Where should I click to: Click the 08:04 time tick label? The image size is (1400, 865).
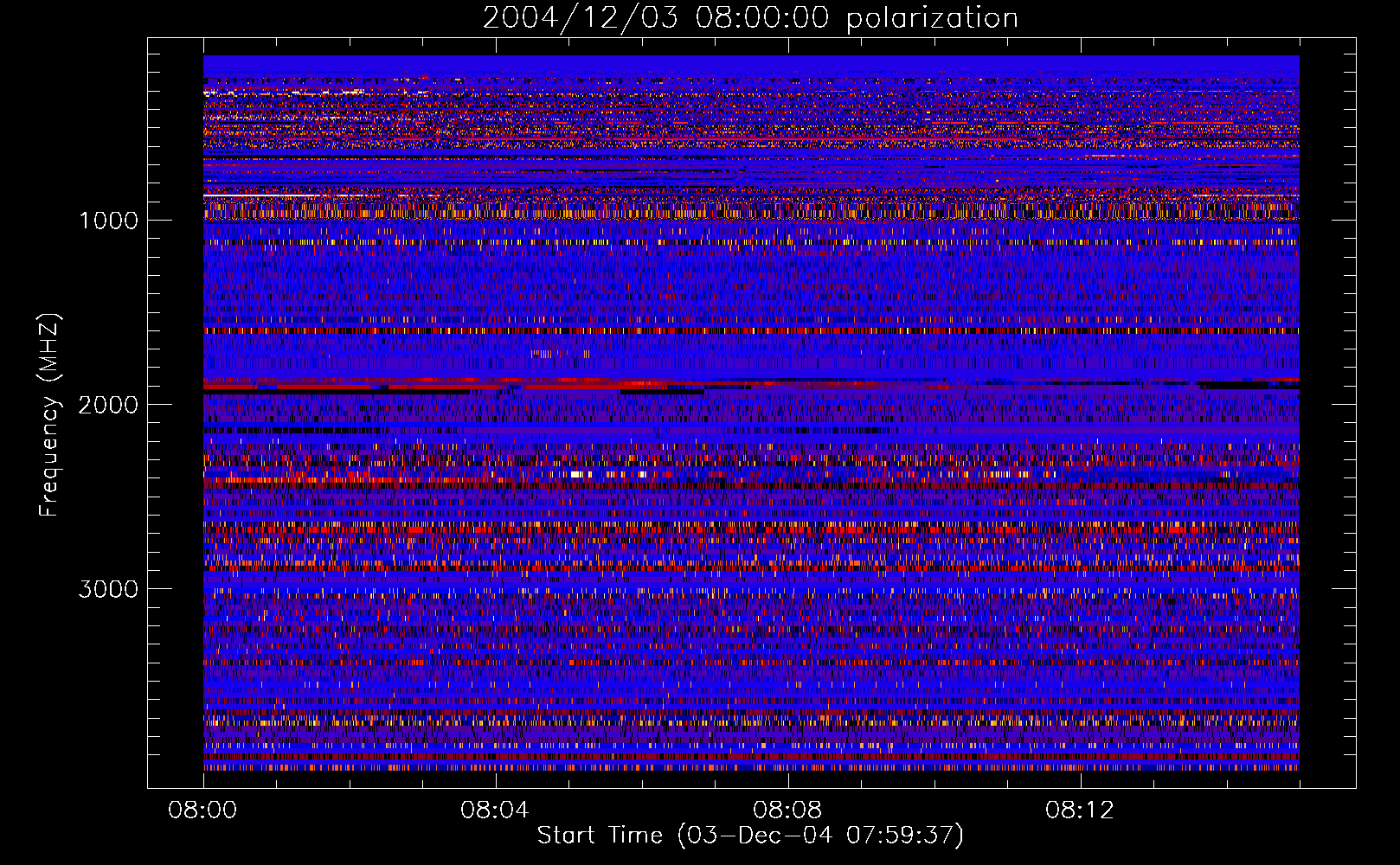pos(495,811)
